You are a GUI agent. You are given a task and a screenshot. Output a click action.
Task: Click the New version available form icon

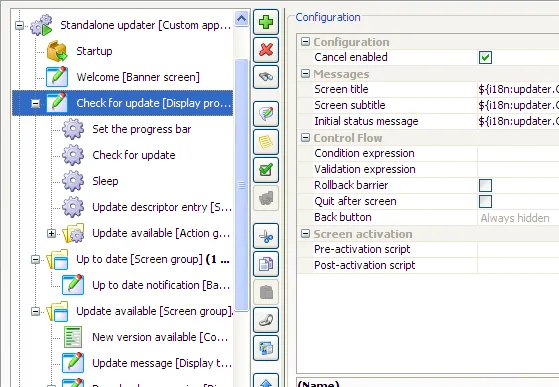click(x=73, y=337)
